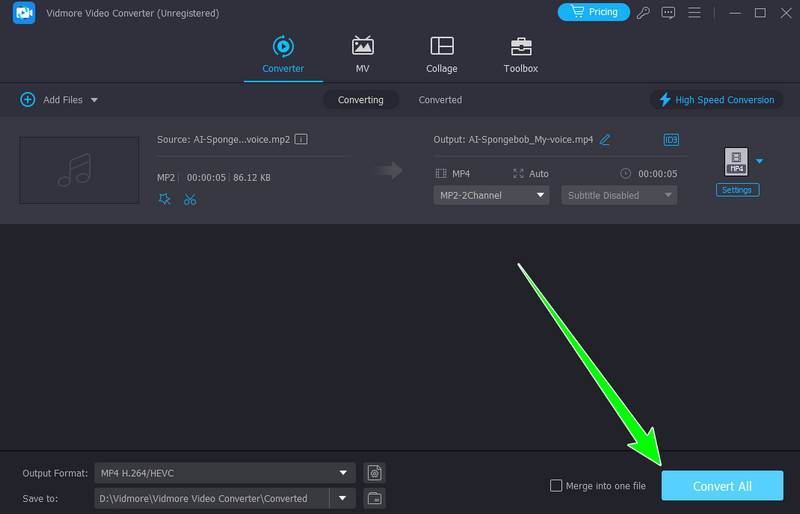The height and width of the screenshot is (514, 800).
Task: Open the Collage tab
Action: [x=441, y=55]
